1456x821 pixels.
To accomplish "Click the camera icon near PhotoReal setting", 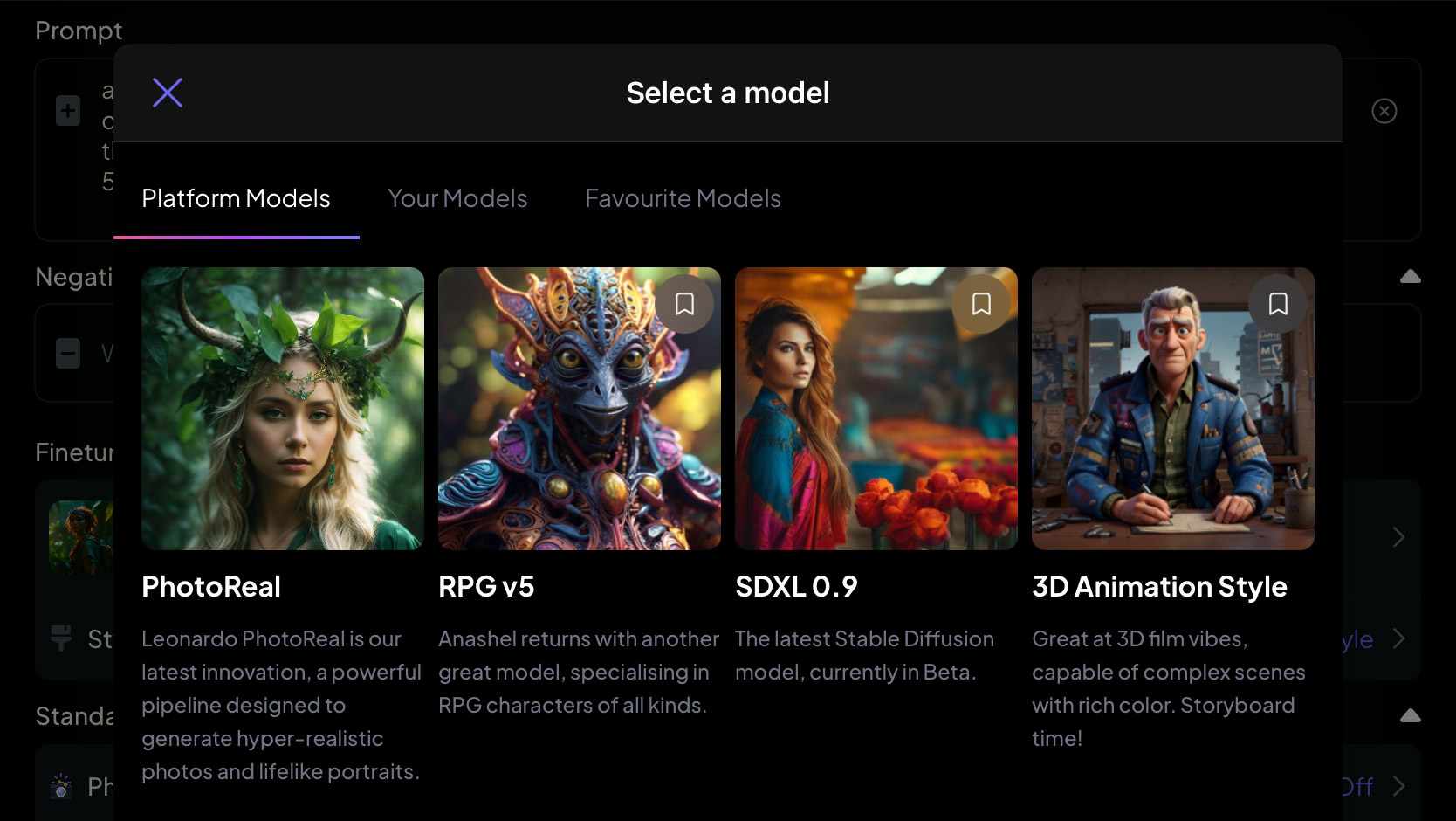I will click(61, 786).
